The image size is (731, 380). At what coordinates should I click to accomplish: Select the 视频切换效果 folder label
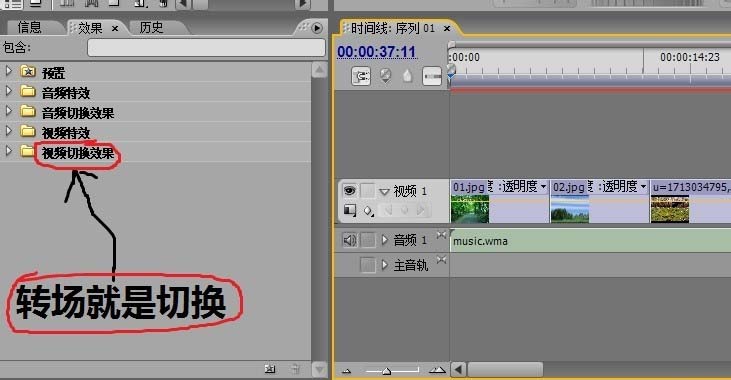[78, 153]
